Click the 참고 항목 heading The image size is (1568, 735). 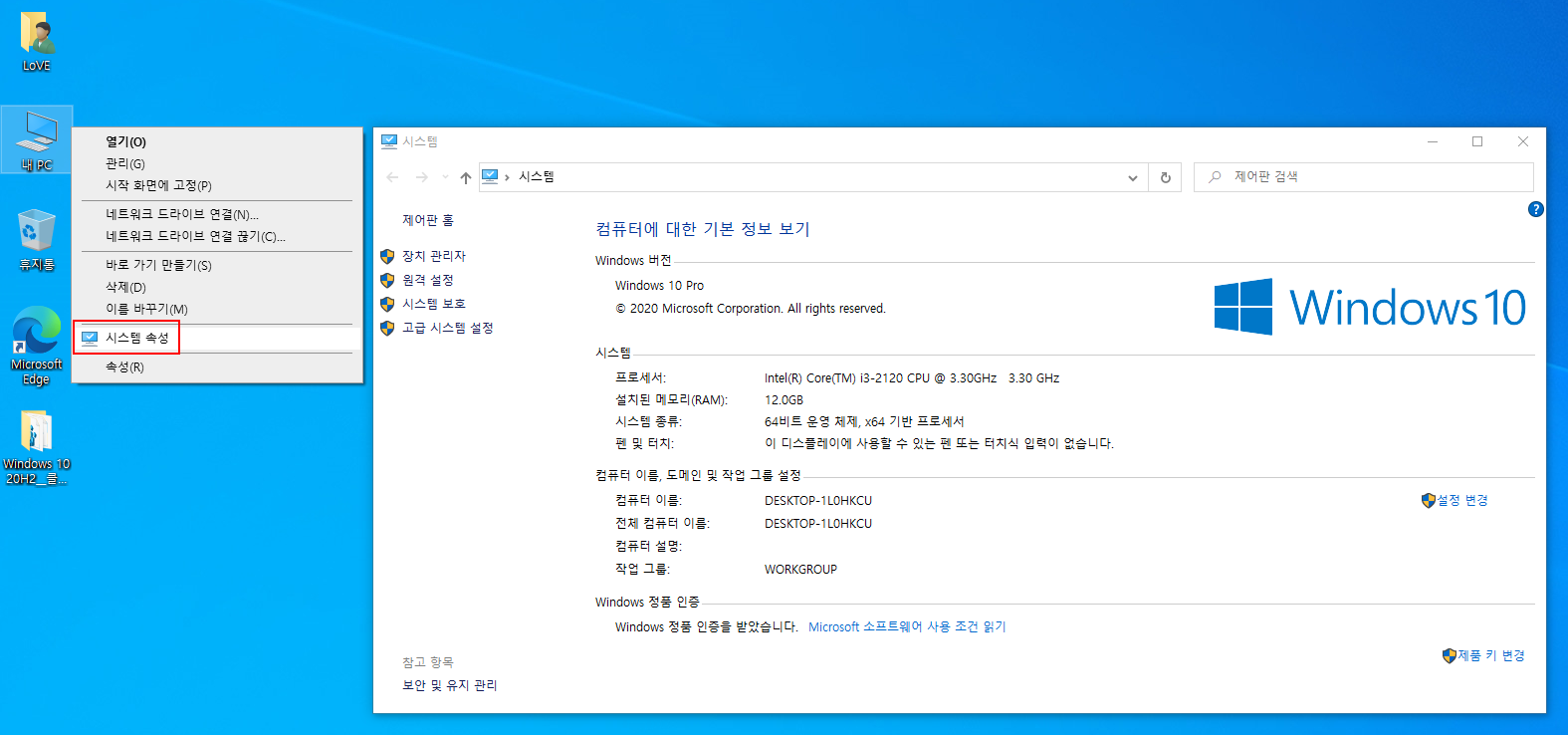428,662
